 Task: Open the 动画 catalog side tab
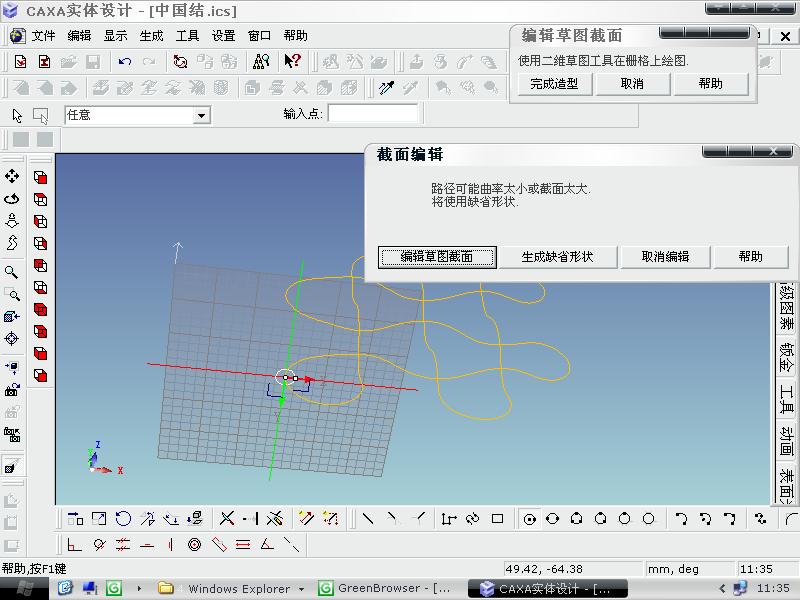click(786, 442)
